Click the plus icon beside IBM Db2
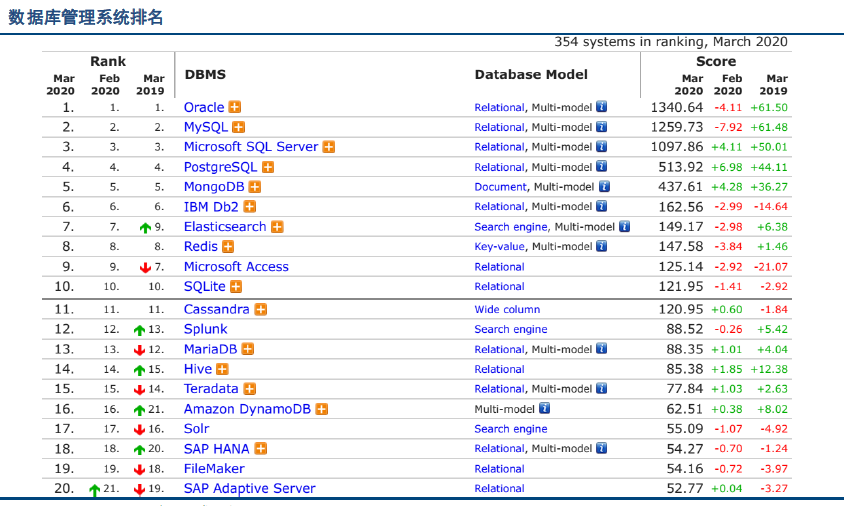Image resolution: width=844 pixels, height=506 pixels. point(250,207)
